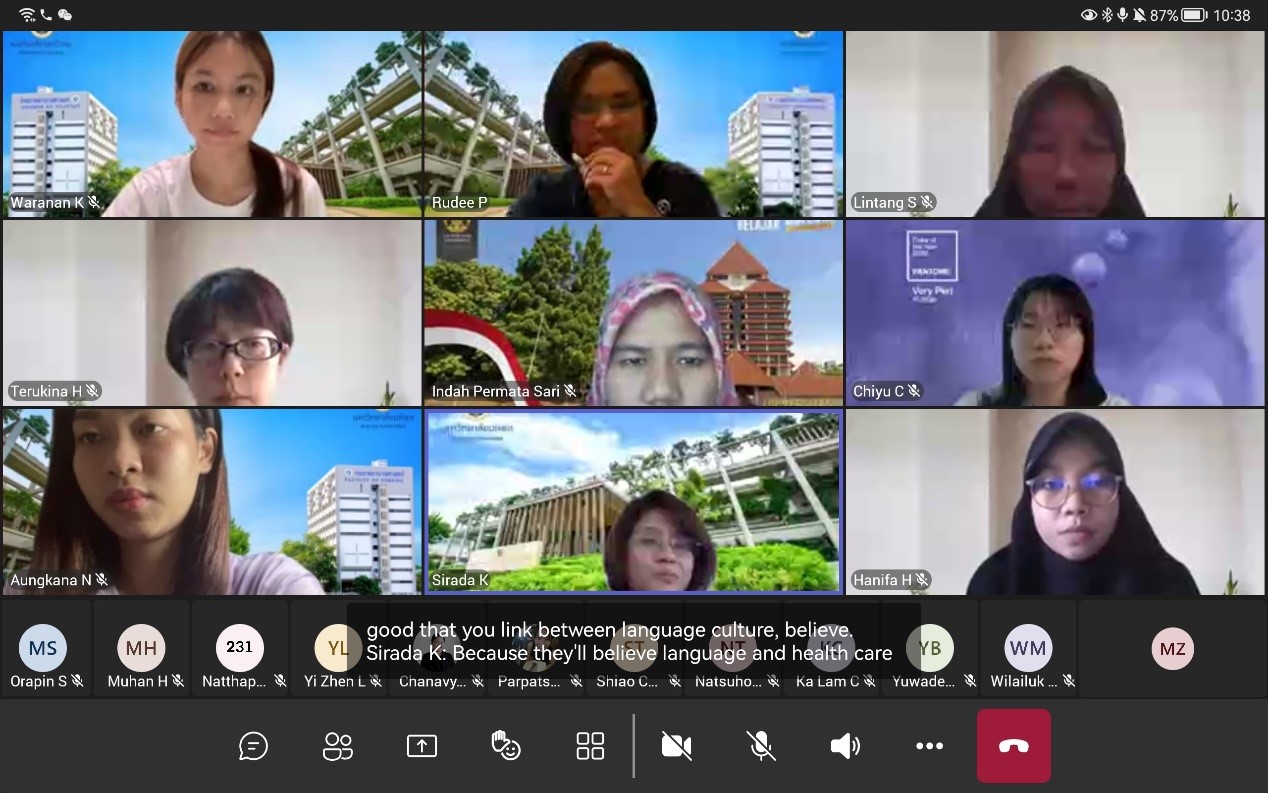
Task: Click the red hang up button
Action: [x=1013, y=746]
